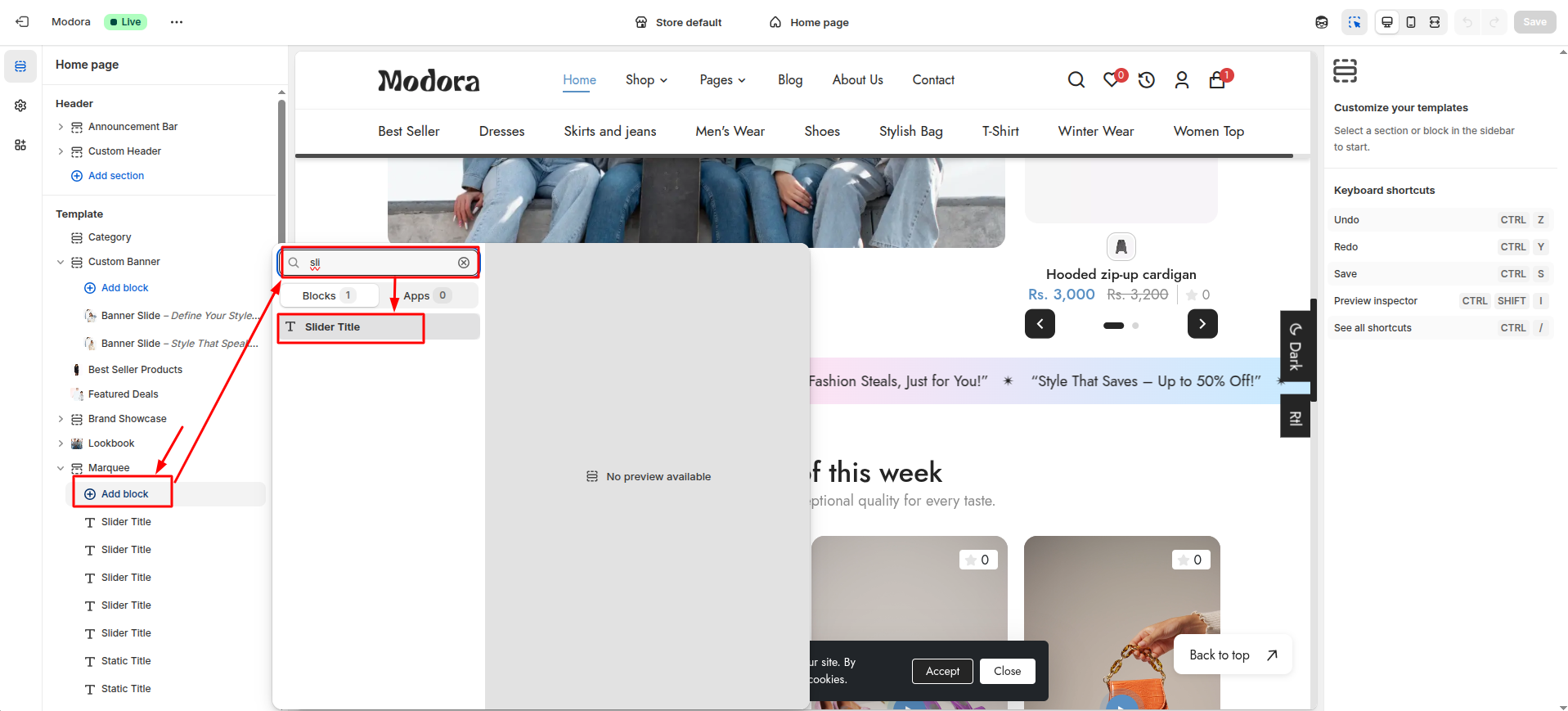
Task: Switch to fullscreen preview view
Action: [1435, 22]
